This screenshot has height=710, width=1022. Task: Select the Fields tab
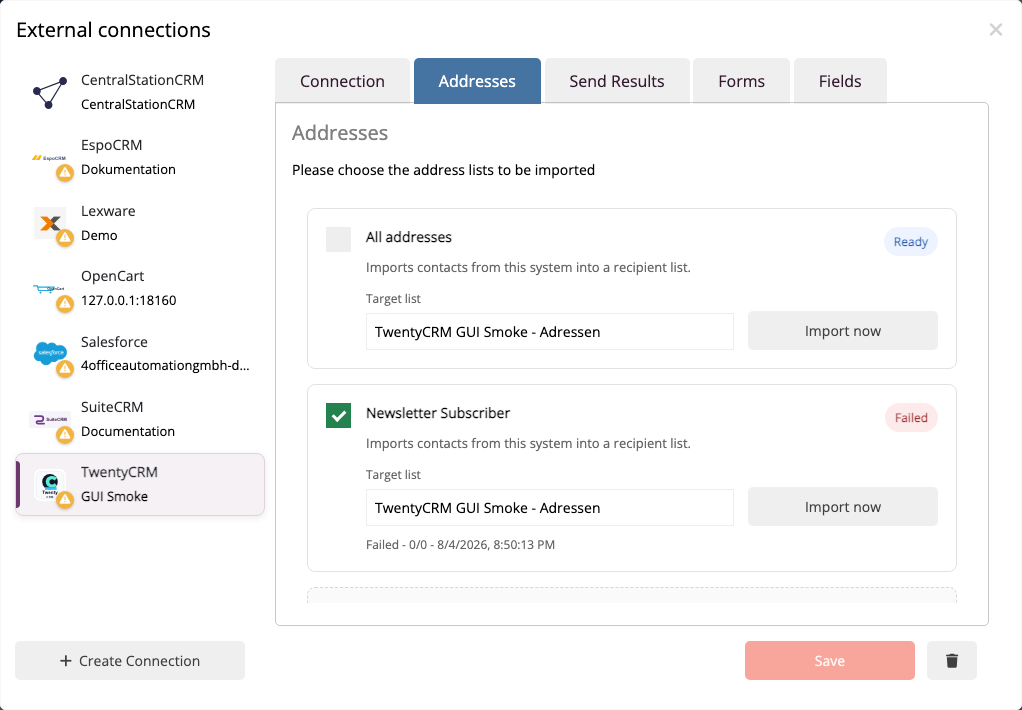(x=840, y=81)
